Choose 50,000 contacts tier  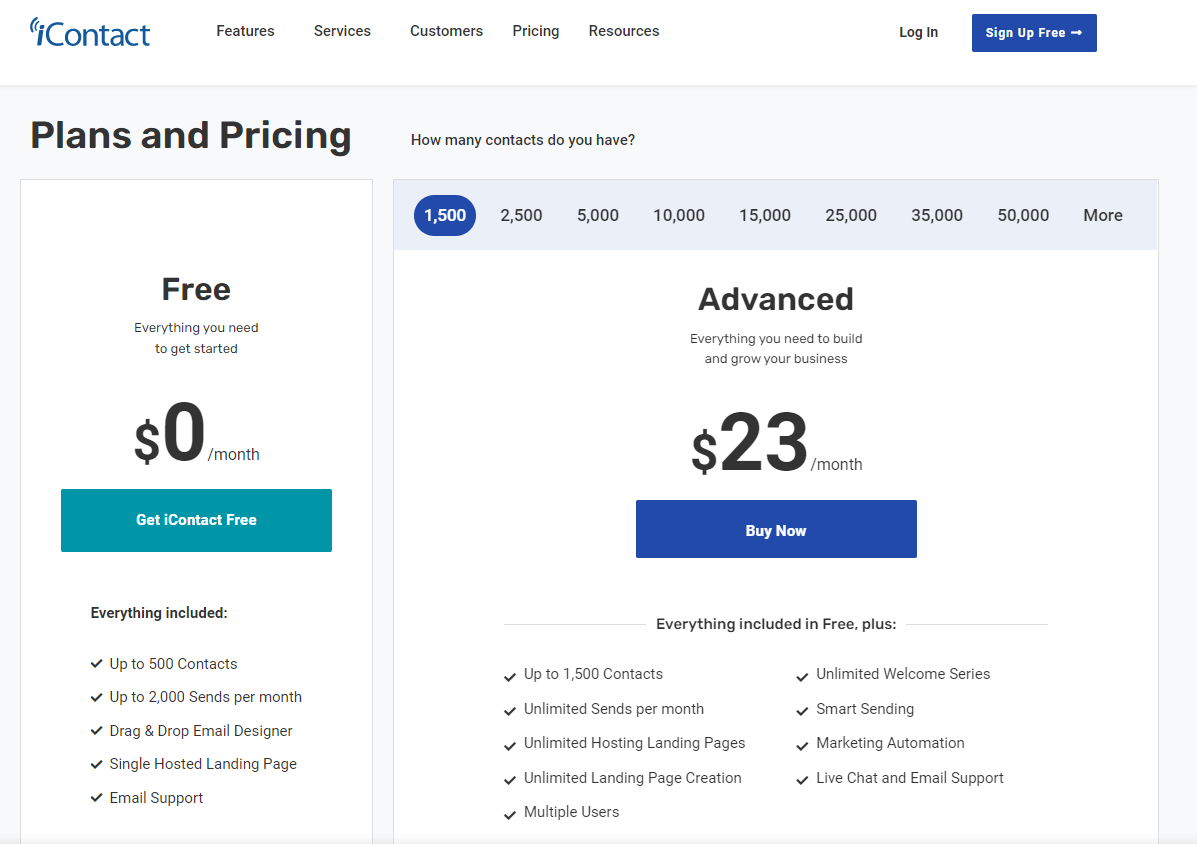click(1023, 215)
